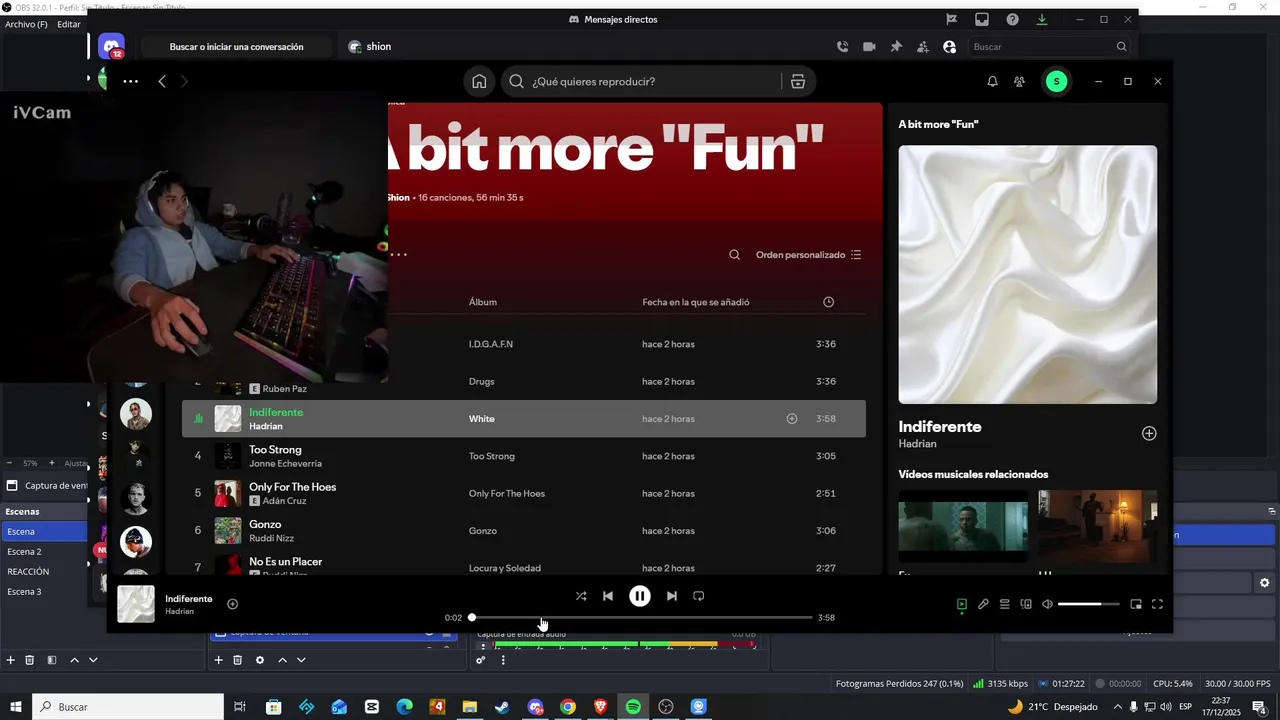Viewport: 1280px width, 720px height.
Task: Skip to the next track
Action: [x=672, y=596]
